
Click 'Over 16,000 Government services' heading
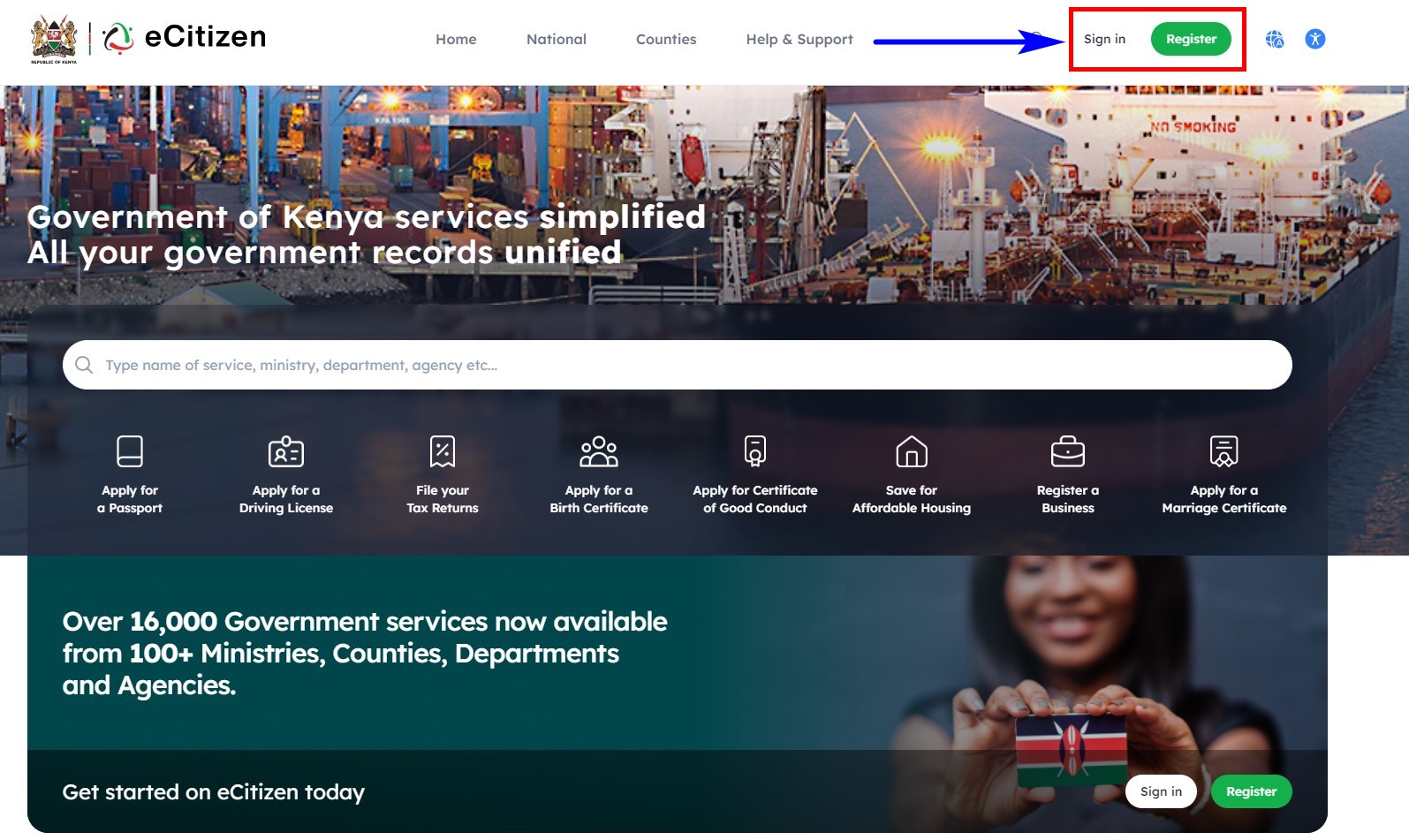click(x=365, y=654)
